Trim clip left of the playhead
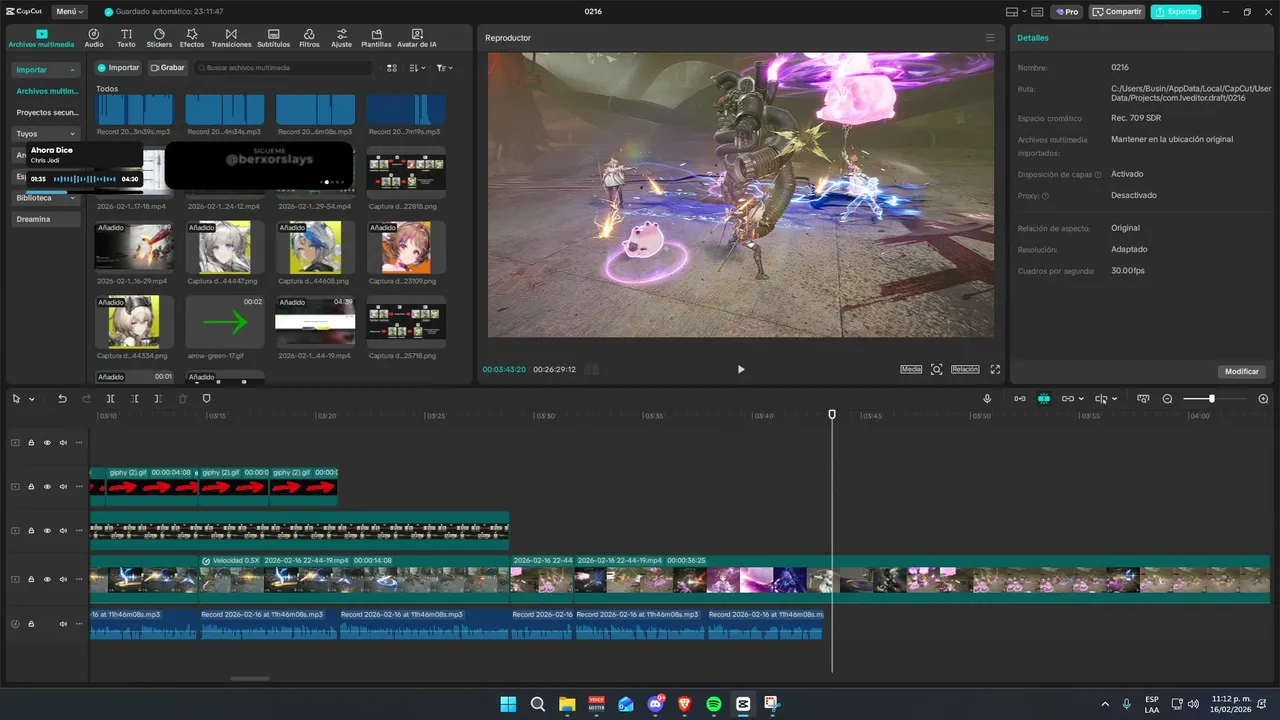 134,398
